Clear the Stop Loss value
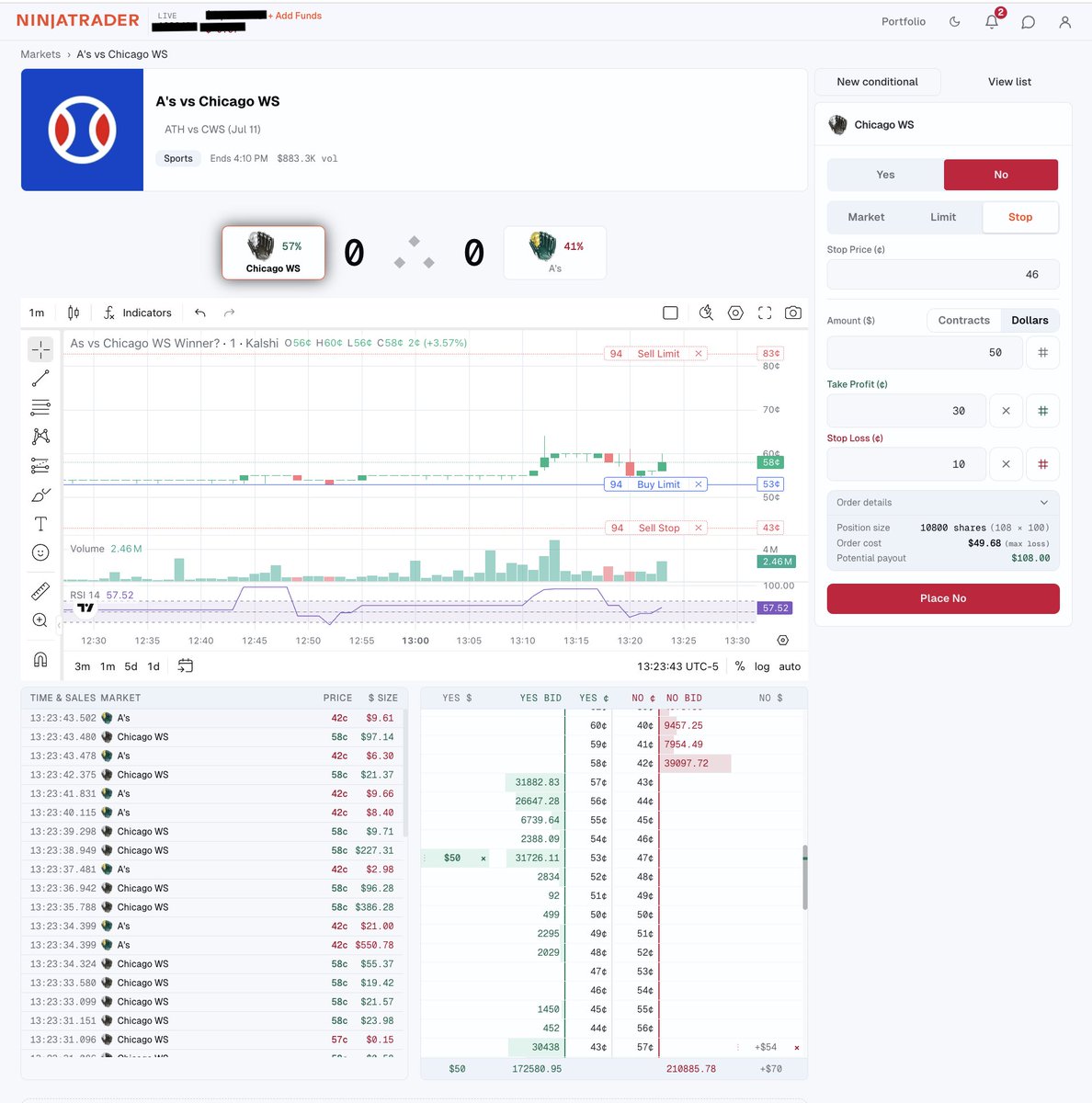Screen dimensions: 1092x1103 [x=1006, y=464]
